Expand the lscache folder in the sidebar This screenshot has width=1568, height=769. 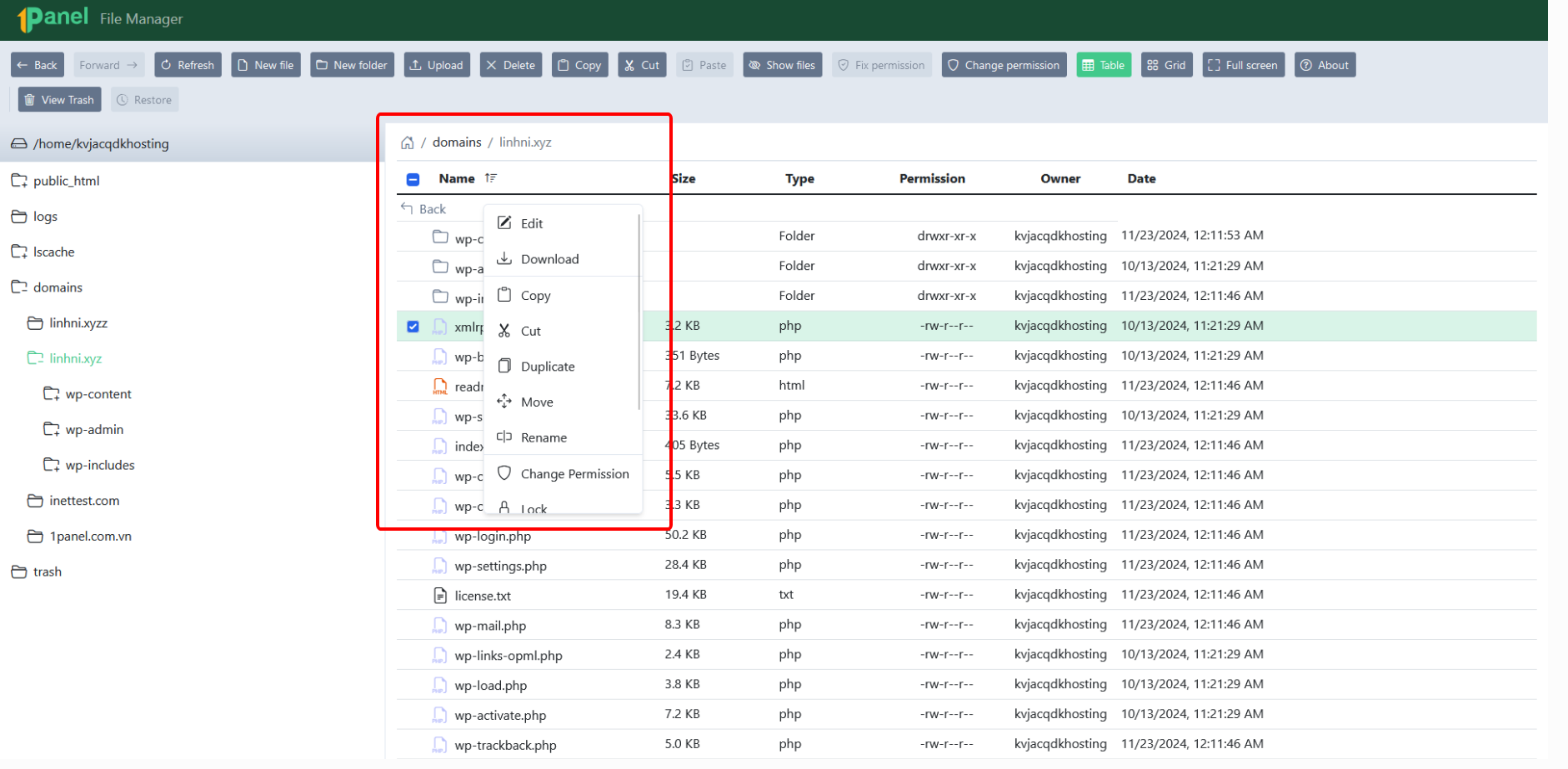(19, 252)
